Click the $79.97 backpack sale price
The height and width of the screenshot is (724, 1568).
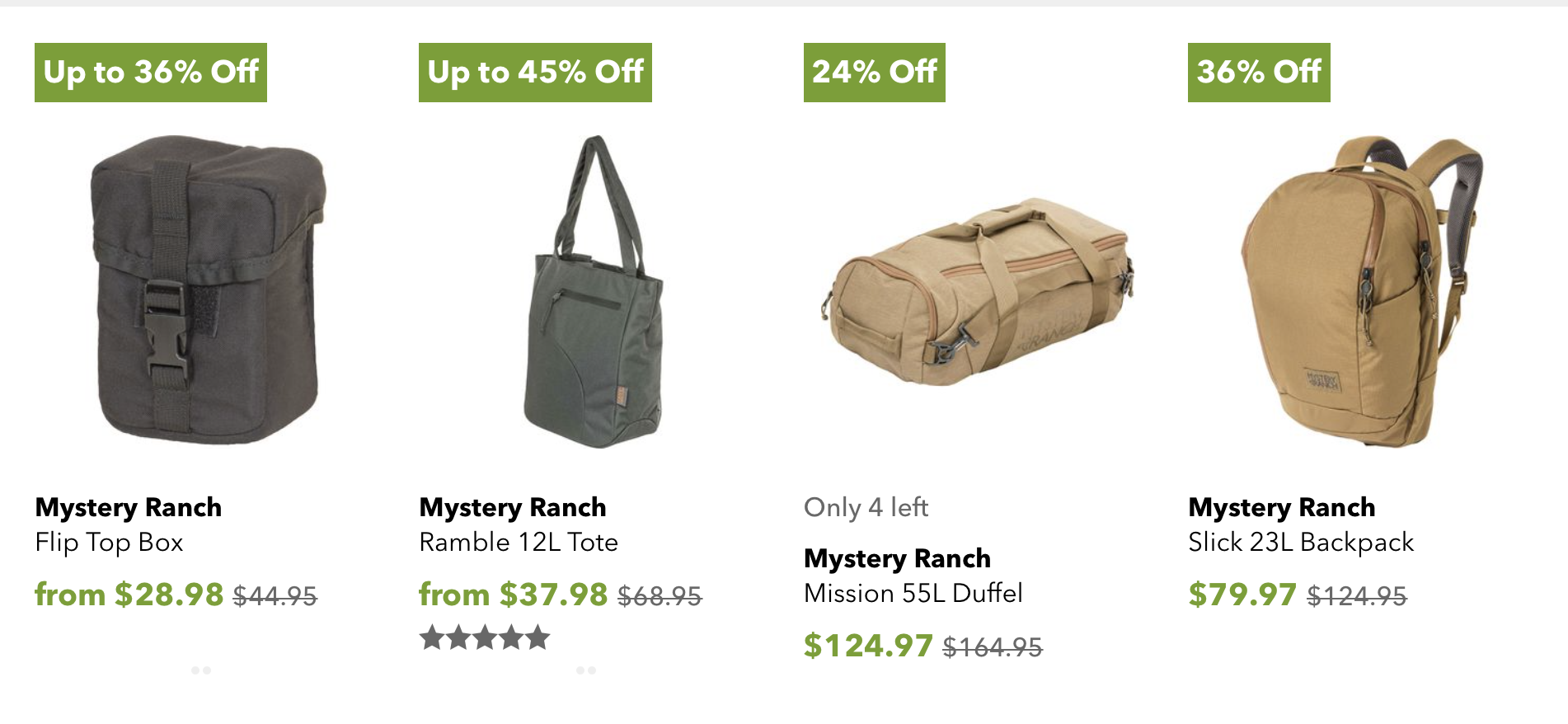tap(1242, 595)
